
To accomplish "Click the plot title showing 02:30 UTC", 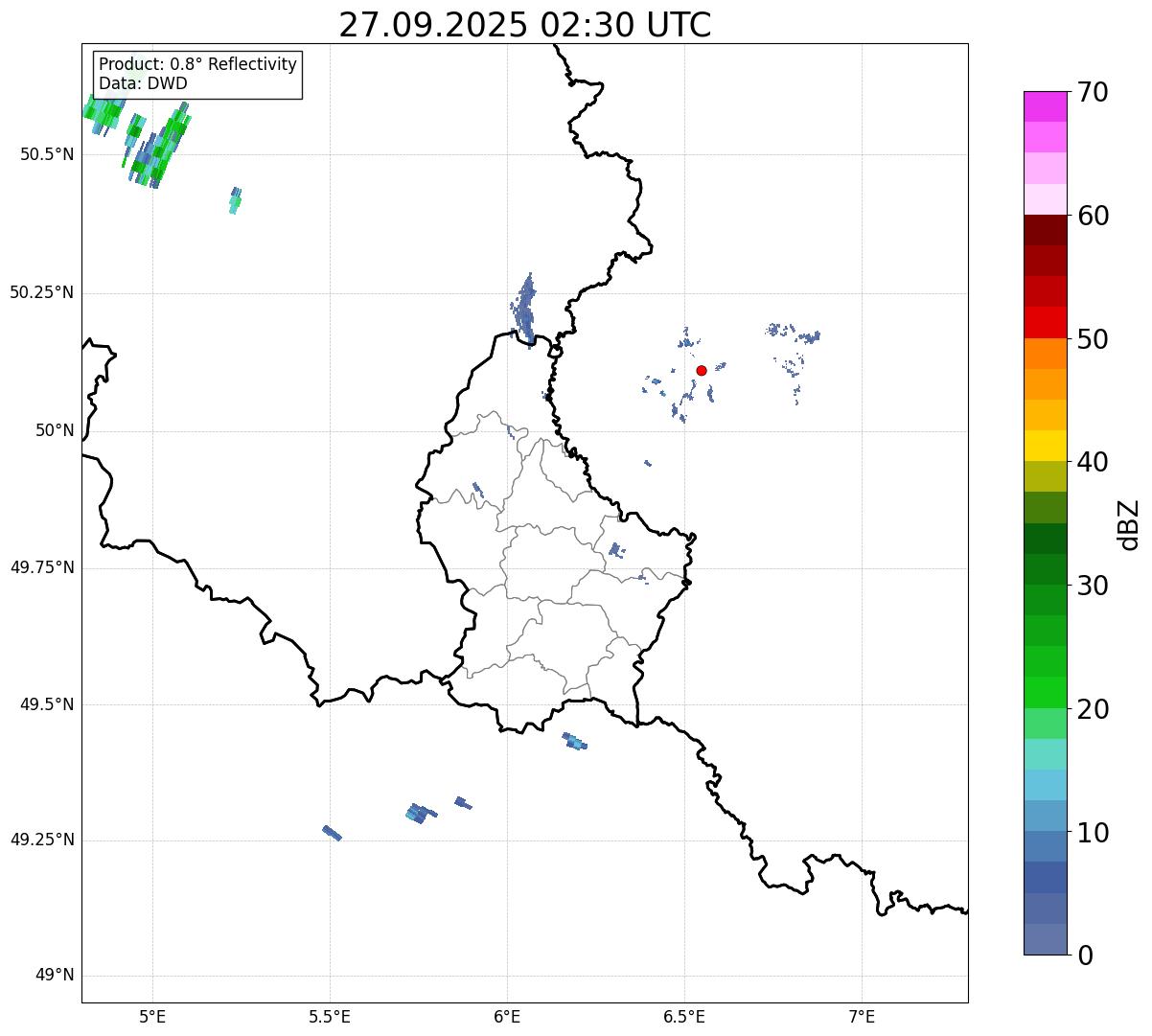I will 524,25.
